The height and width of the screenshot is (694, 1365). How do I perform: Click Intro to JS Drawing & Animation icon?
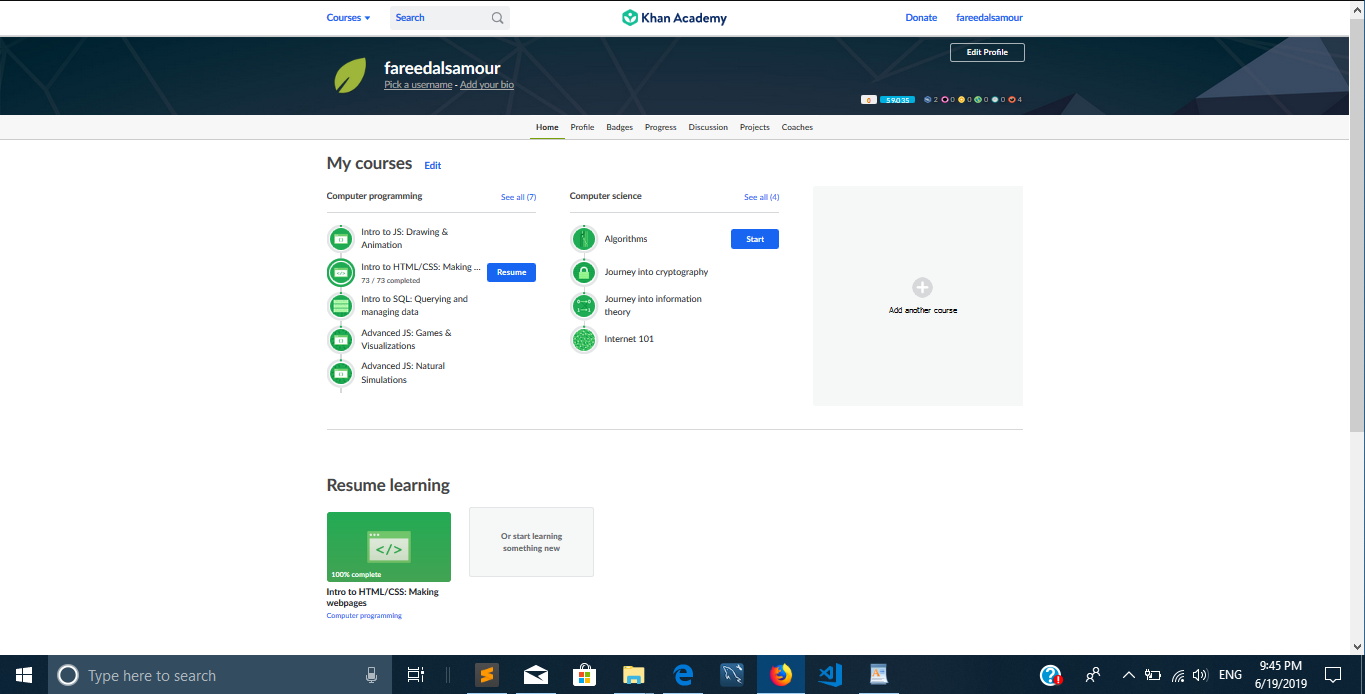(340, 239)
